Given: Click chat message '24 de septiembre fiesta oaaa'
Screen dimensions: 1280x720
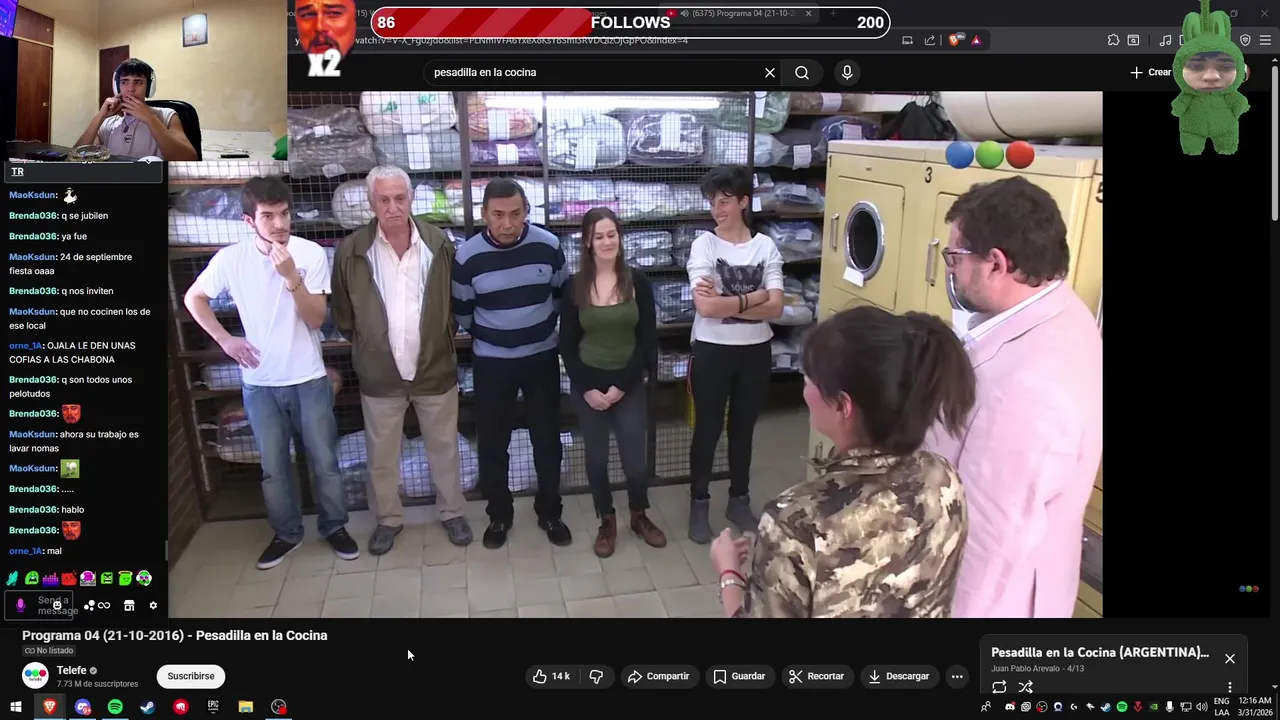Looking at the screenshot, I should [71, 264].
